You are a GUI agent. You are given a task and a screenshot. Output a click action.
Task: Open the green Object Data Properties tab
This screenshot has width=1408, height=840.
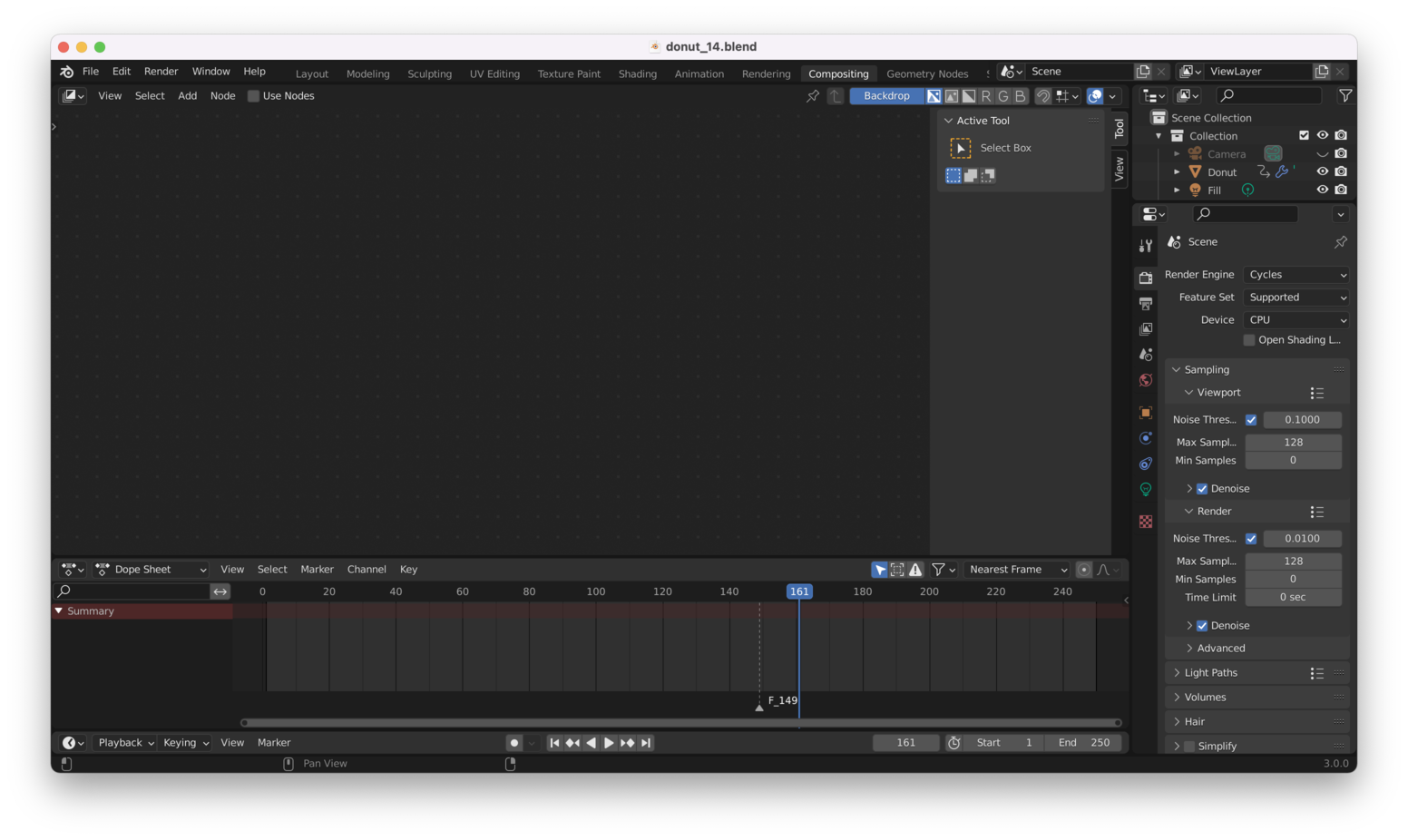1145,489
